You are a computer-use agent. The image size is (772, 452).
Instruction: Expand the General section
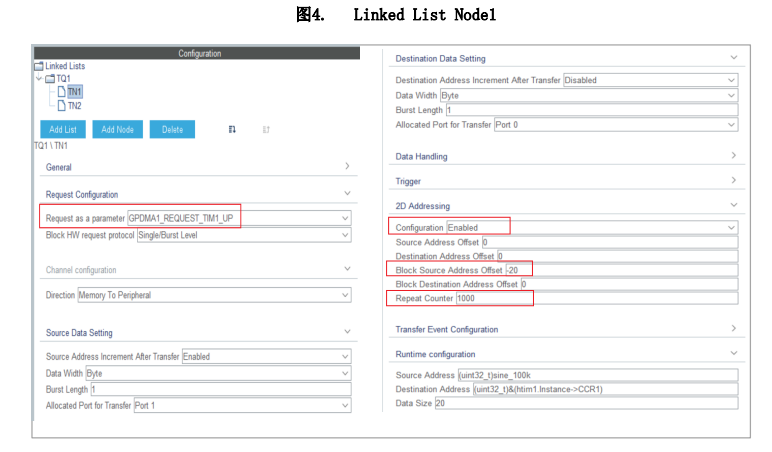(347, 166)
